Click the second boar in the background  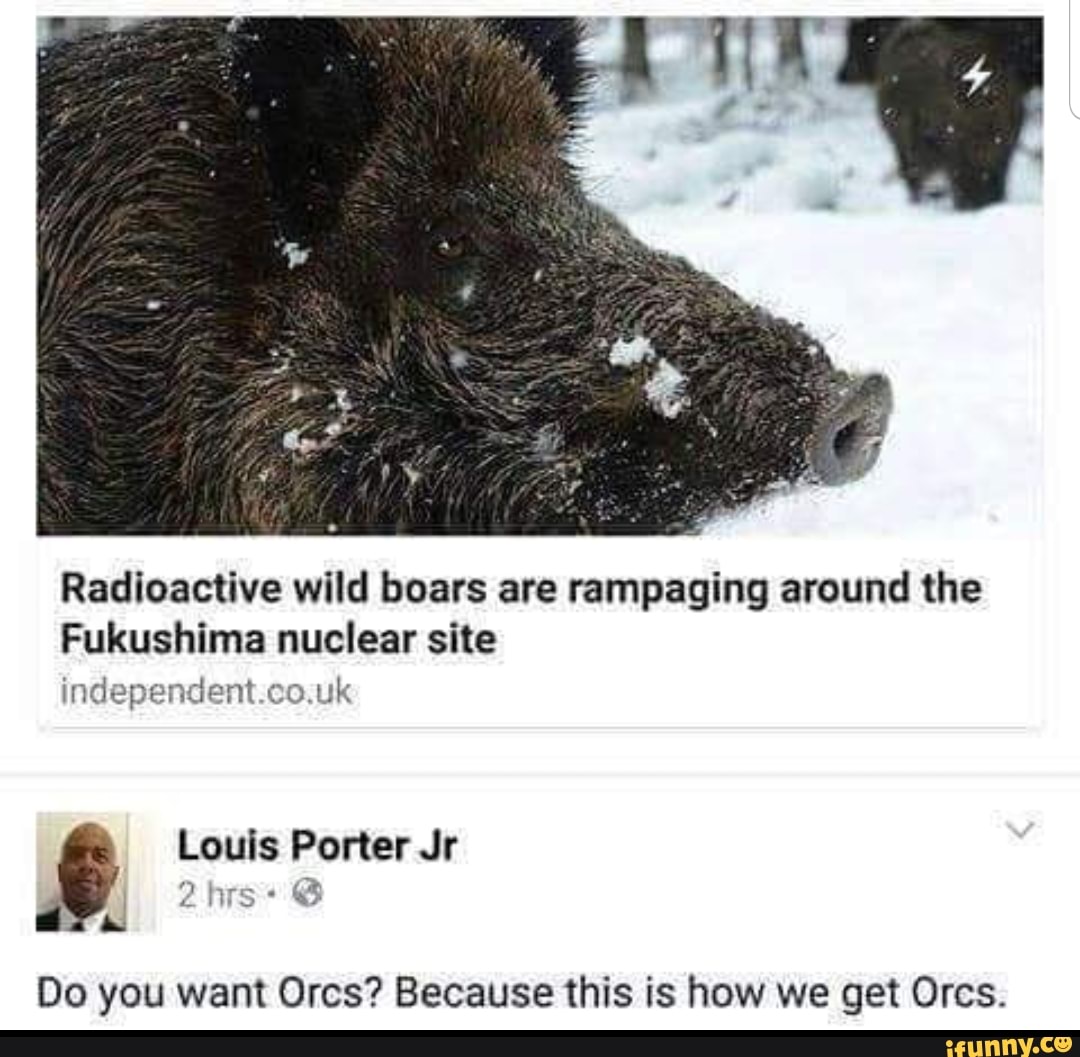[x=950, y=115]
